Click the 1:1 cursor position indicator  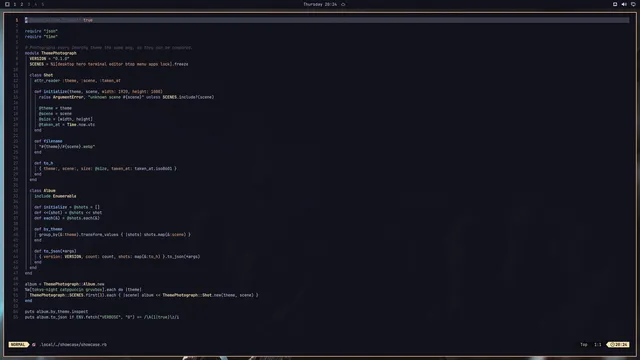[x=598, y=344]
